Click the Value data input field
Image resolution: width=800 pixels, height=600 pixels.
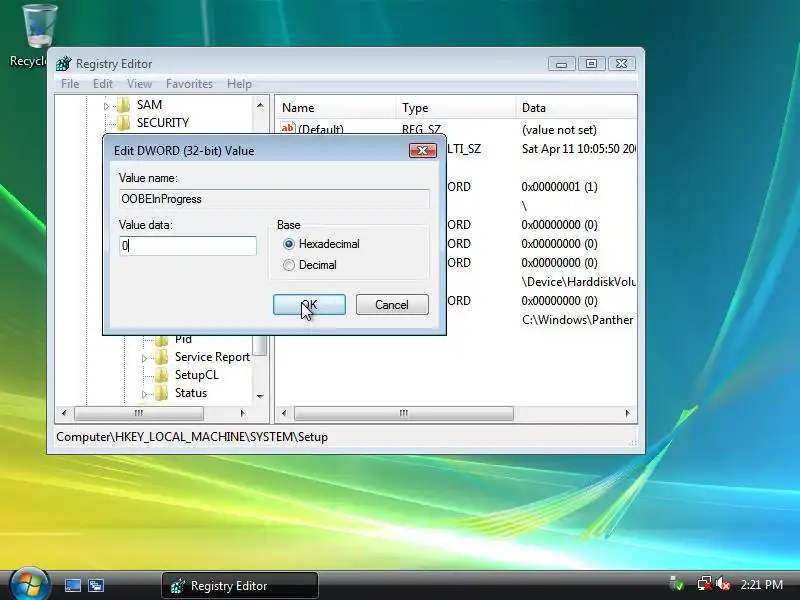(188, 246)
